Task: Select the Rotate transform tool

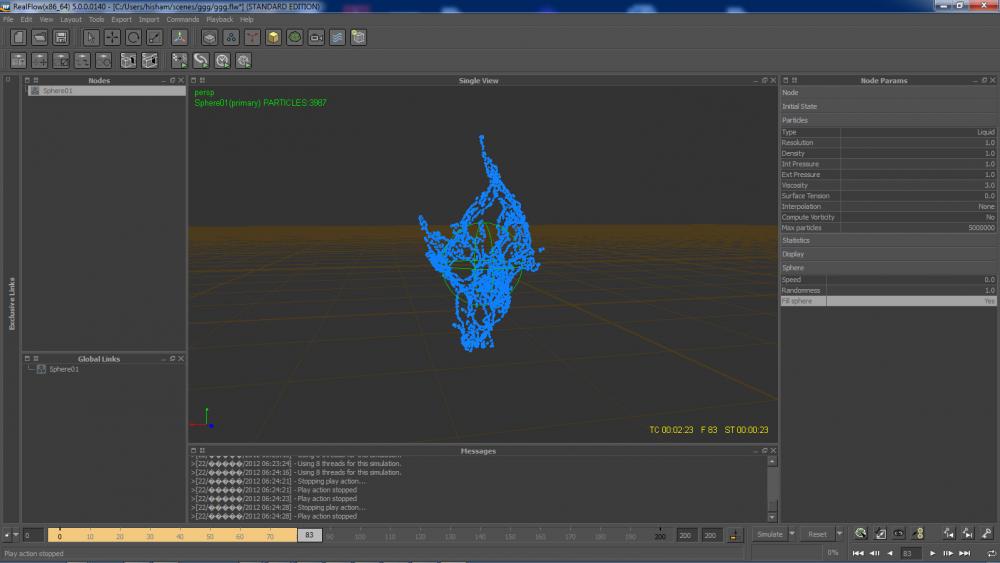Action: coord(133,37)
